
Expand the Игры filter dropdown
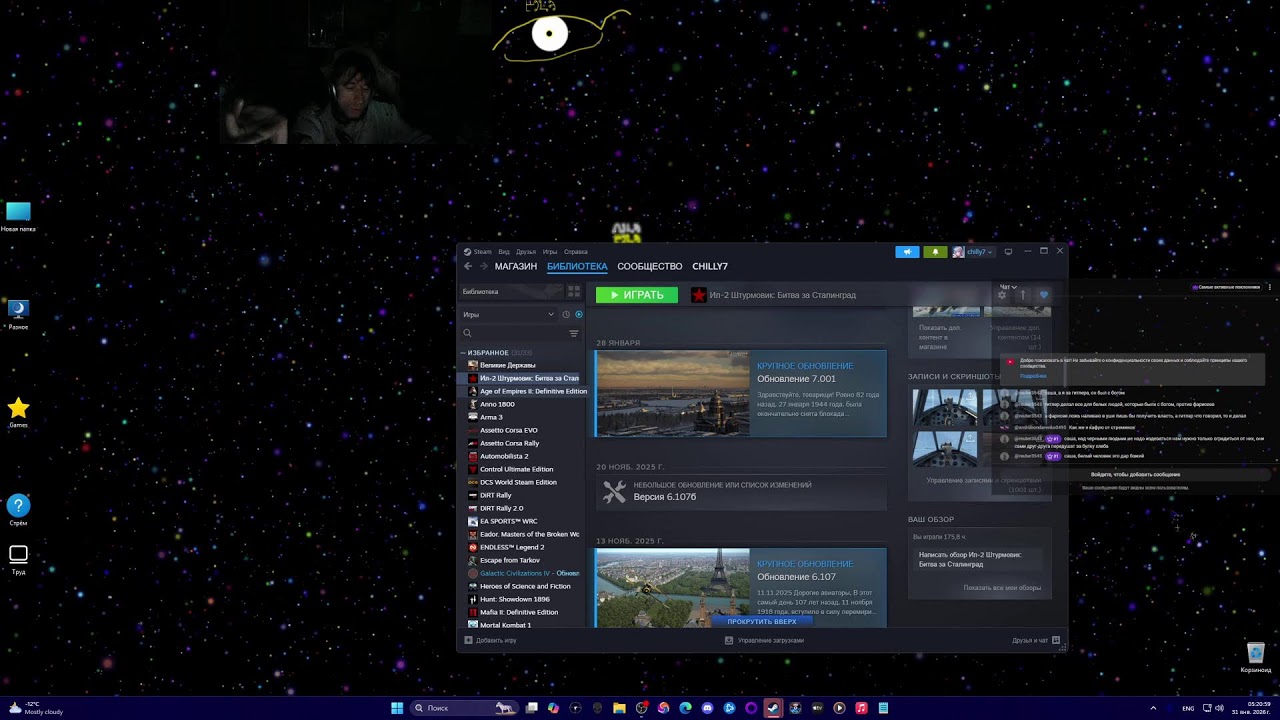click(508, 314)
